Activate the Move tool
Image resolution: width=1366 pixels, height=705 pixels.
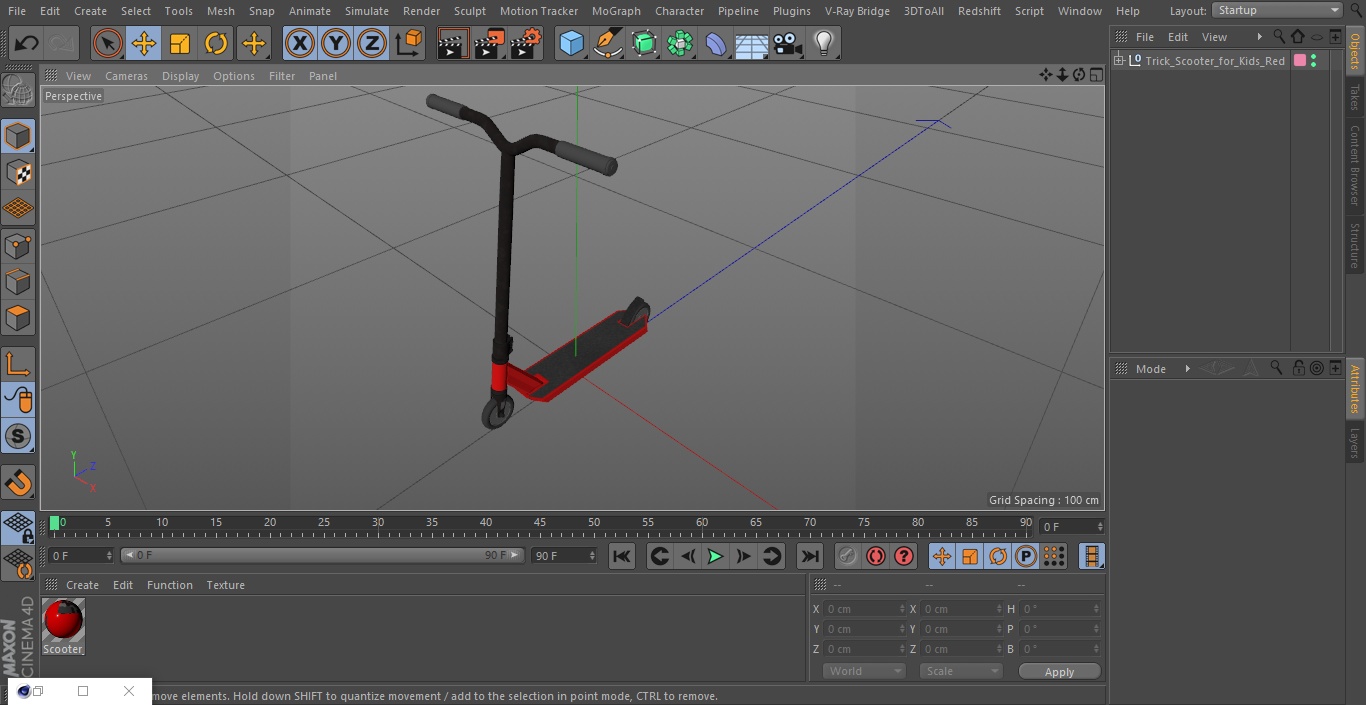(144, 43)
